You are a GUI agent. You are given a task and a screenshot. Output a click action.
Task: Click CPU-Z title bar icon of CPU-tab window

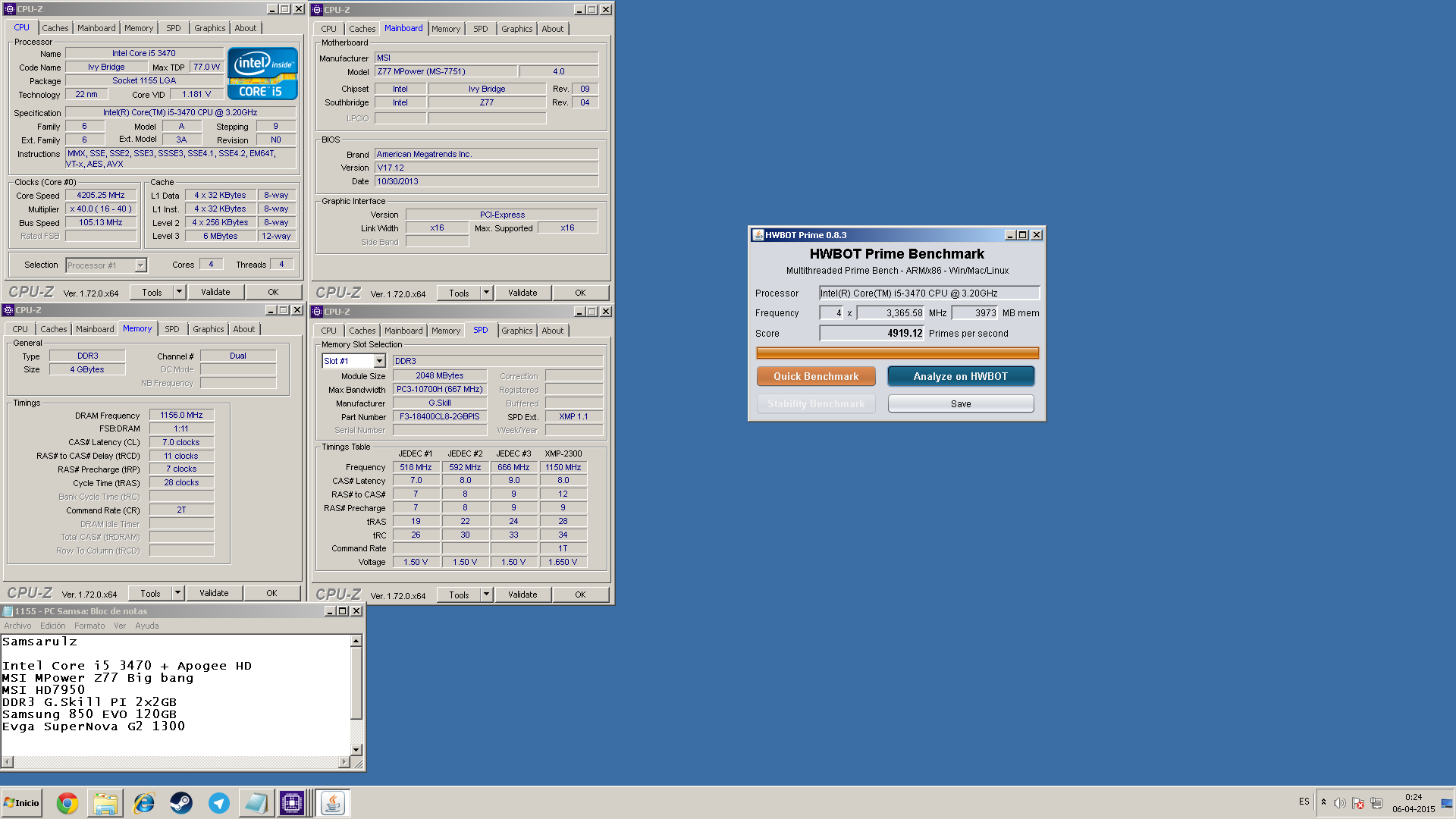point(9,9)
